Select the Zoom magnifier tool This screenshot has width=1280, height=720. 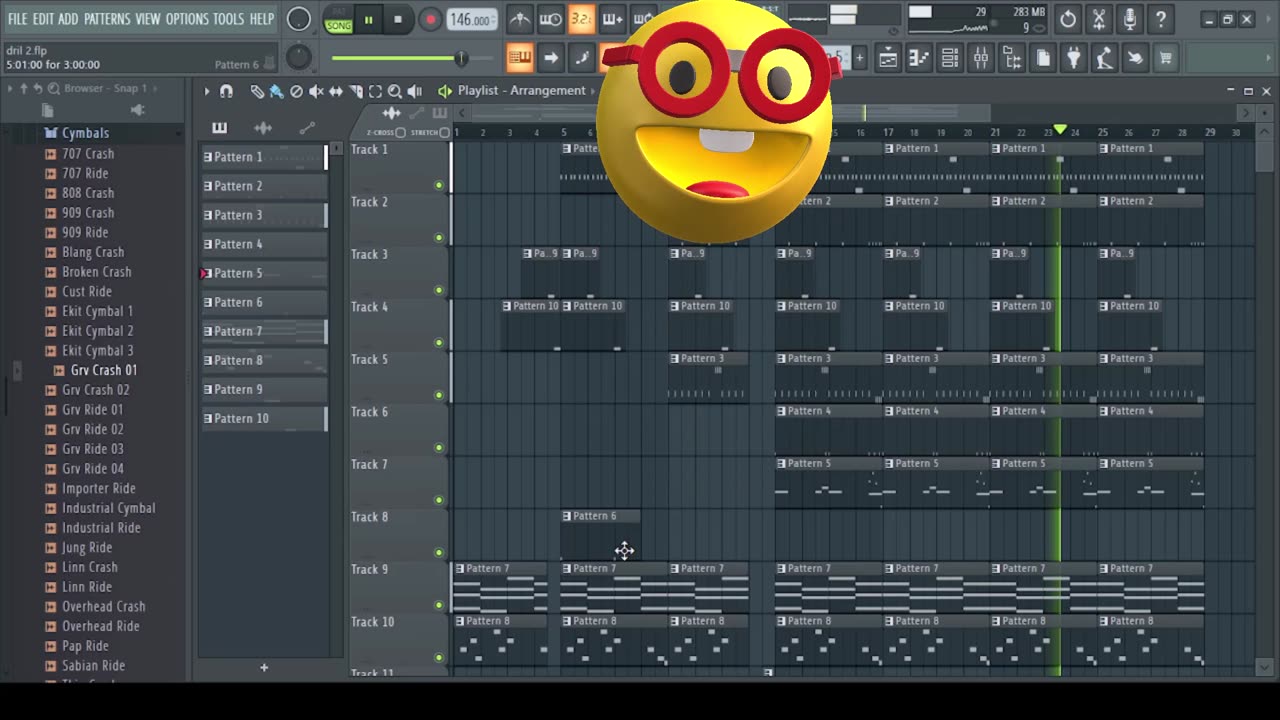[395, 91]
